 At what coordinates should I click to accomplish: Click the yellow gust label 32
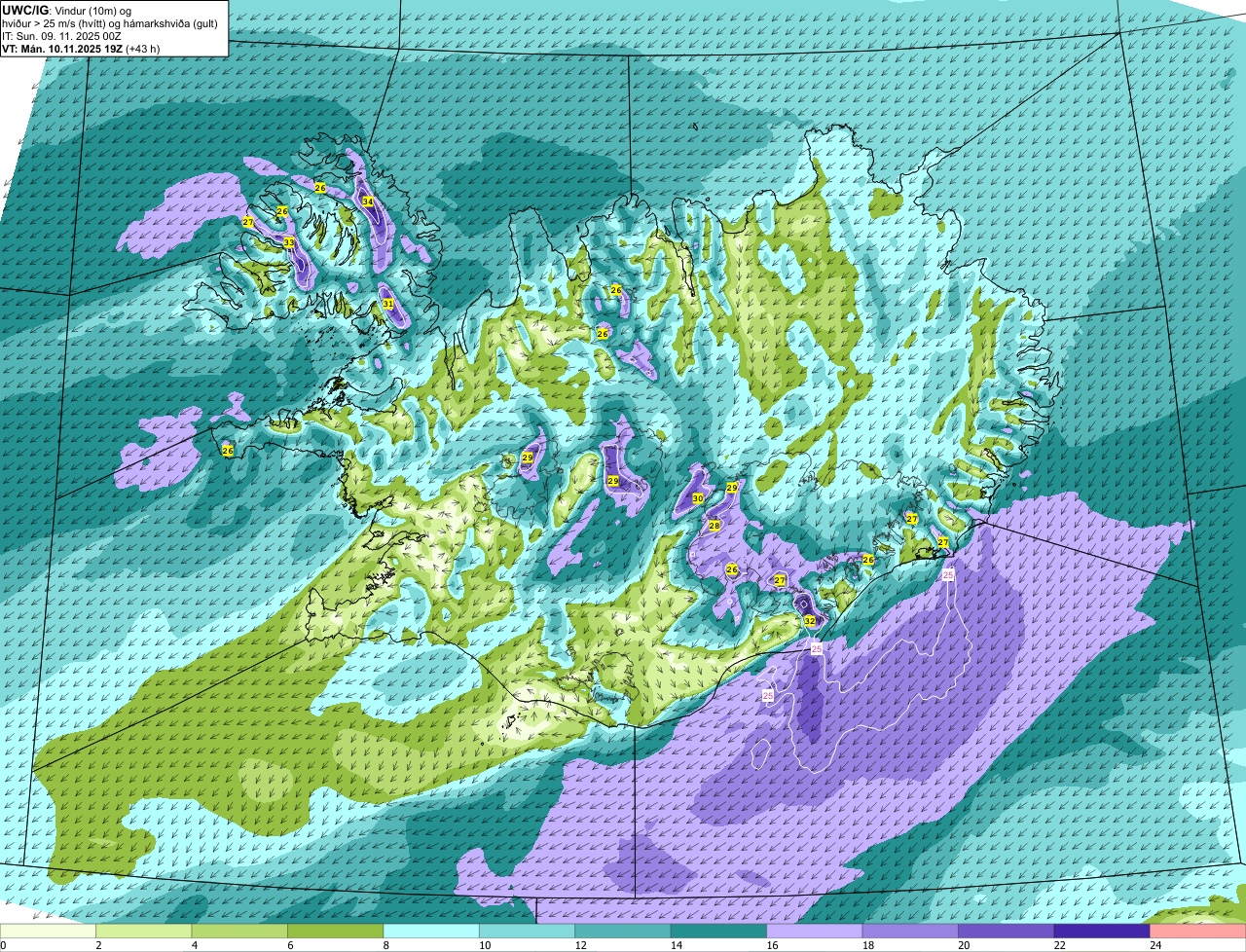tap(810, 620)
